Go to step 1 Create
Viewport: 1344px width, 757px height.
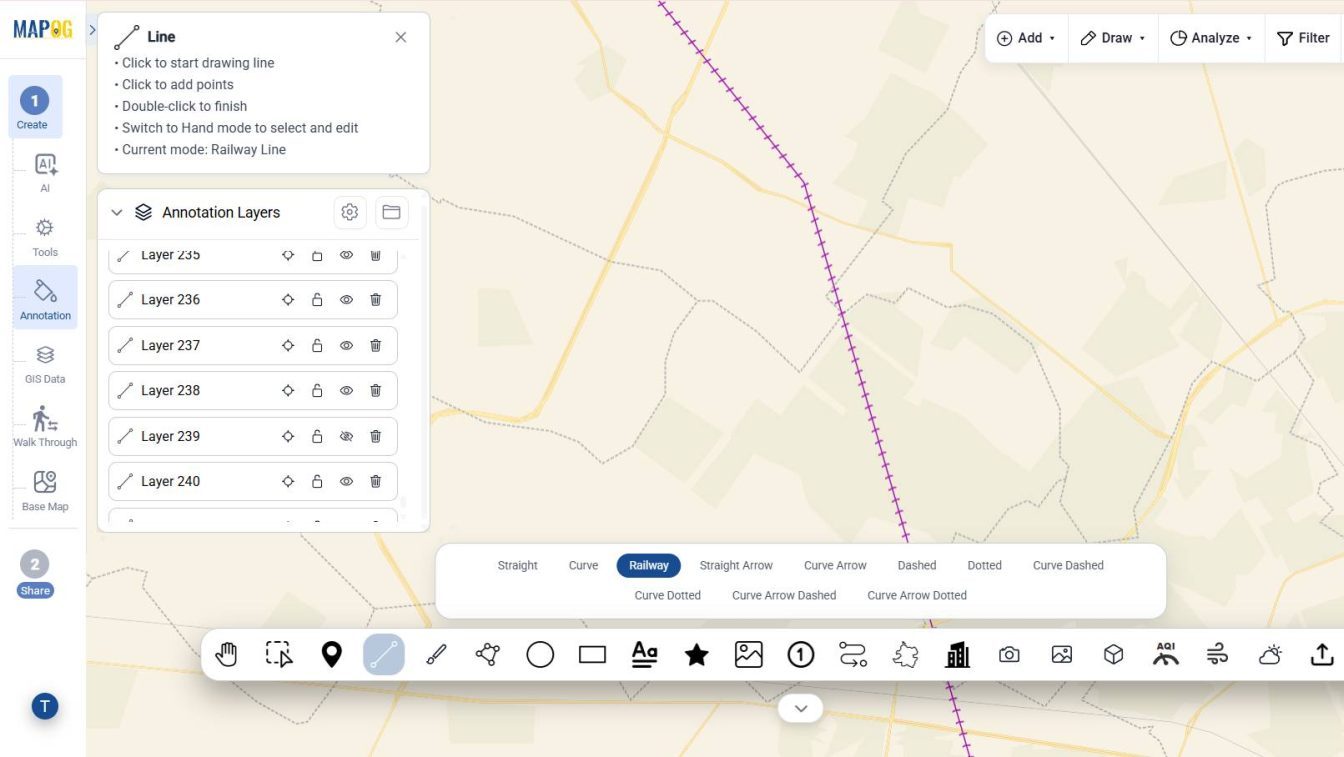click(x=35, y=107)
